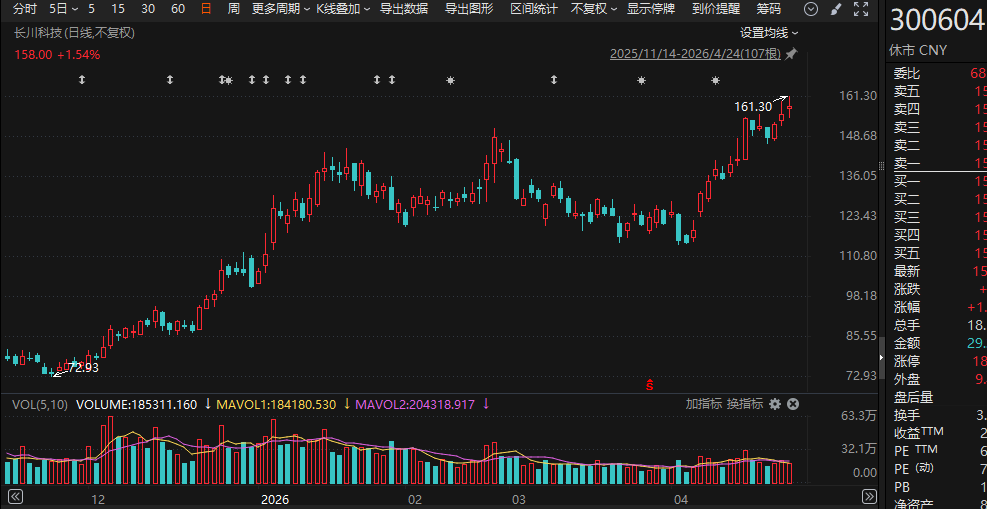Switch to 分时 intraday tab

click(24, 9)
